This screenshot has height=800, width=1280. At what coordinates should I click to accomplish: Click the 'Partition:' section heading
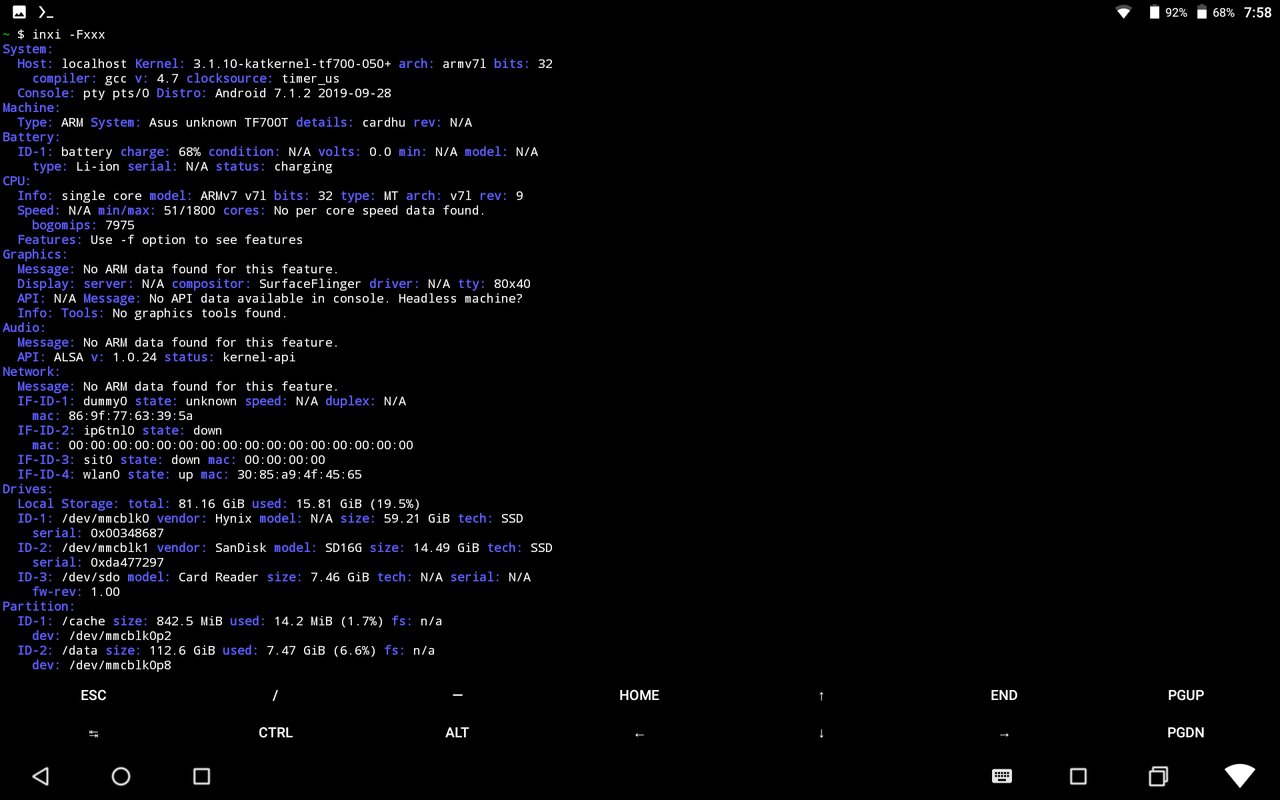39,606
